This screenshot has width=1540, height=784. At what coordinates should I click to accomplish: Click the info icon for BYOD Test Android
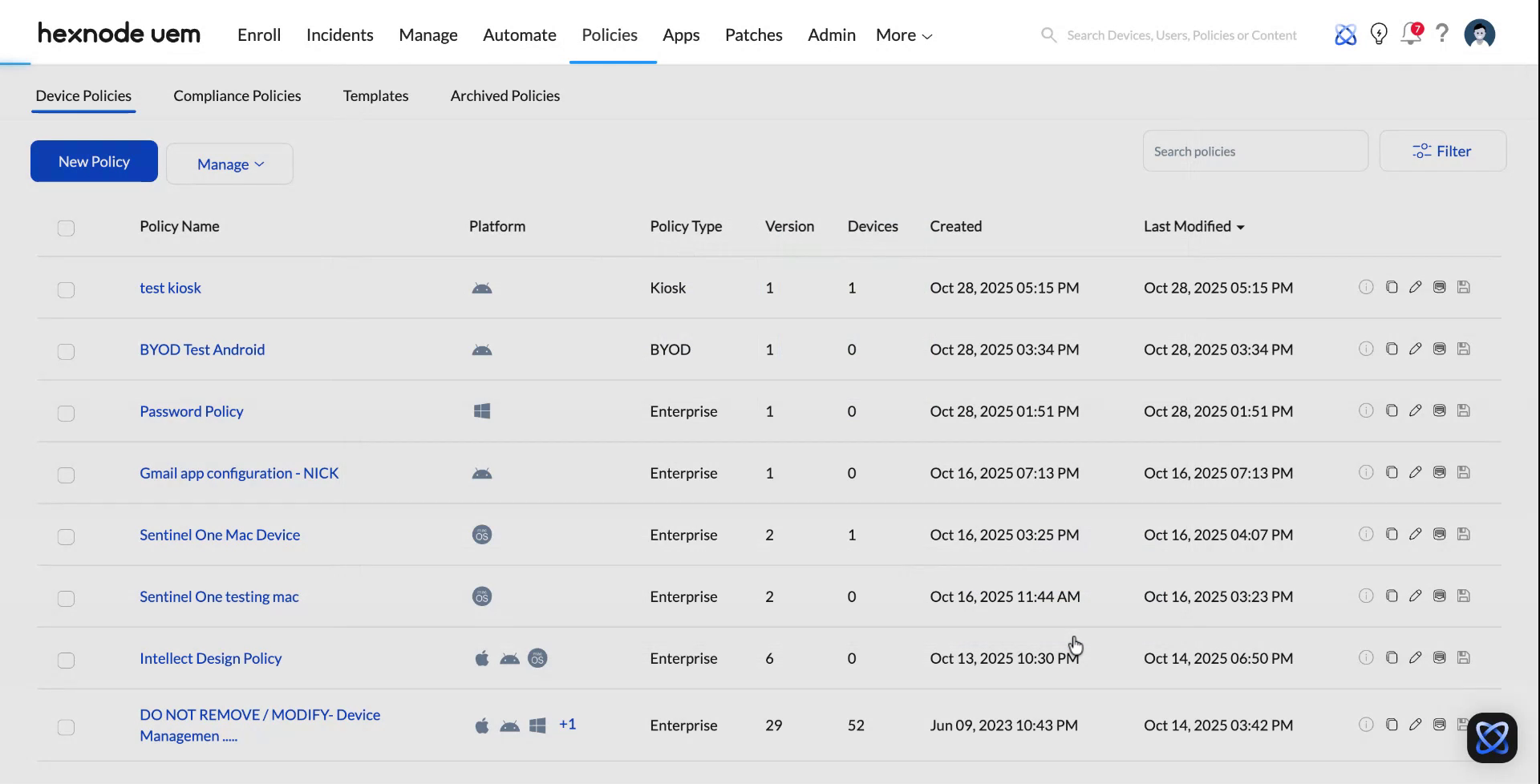(x=1367, y=349)
